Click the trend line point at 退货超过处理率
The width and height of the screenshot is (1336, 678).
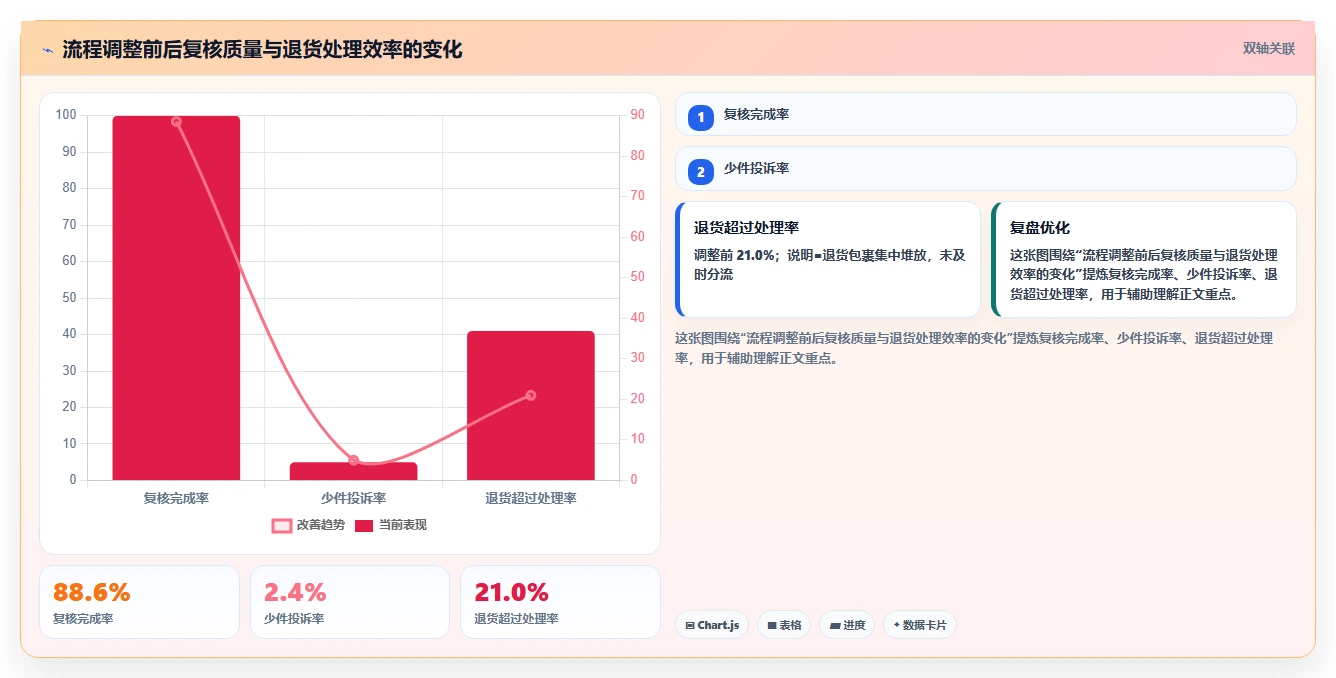coord(530,395)
